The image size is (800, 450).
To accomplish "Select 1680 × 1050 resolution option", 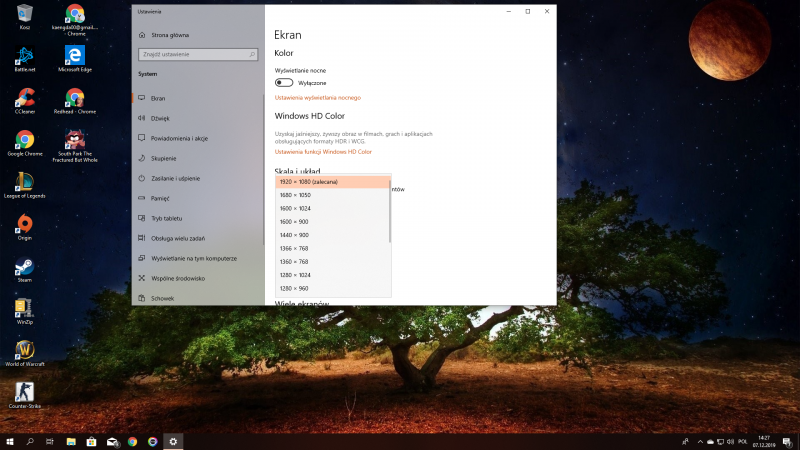I will point(298,195).
